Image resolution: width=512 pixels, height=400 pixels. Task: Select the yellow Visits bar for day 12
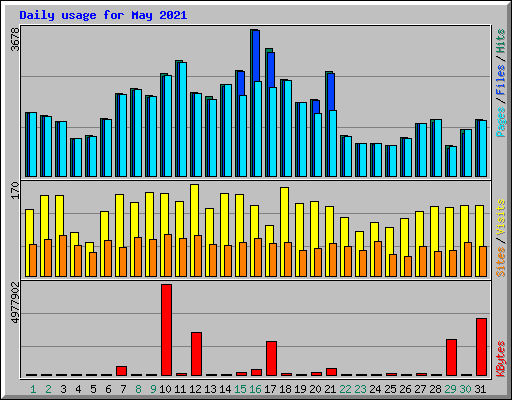tap(195, 210)
